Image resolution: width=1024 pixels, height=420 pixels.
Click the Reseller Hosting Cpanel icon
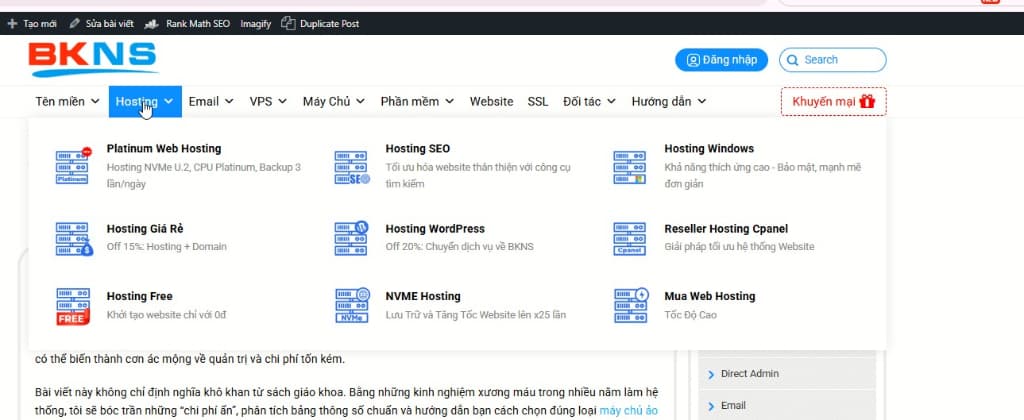[x=630, y=238]
